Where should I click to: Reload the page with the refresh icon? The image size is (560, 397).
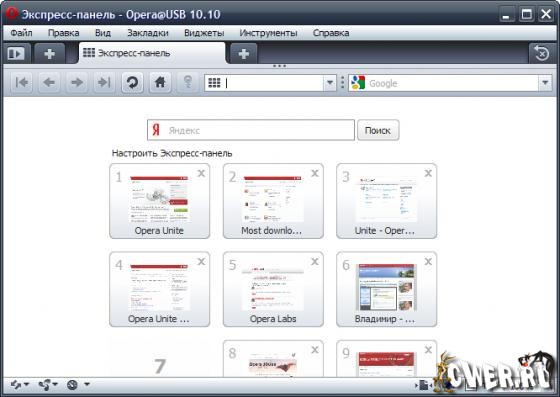132,83
